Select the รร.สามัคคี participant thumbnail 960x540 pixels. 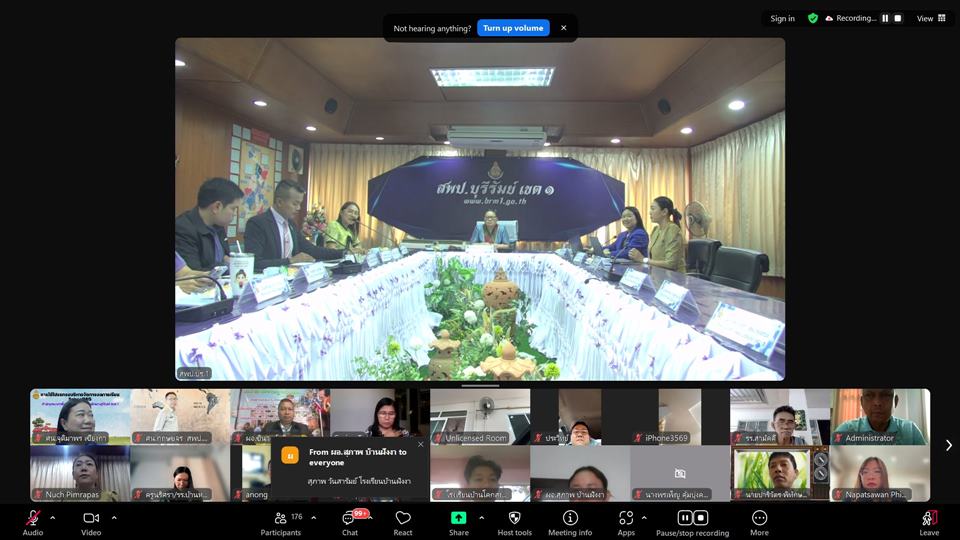click(x=780, y=417)
